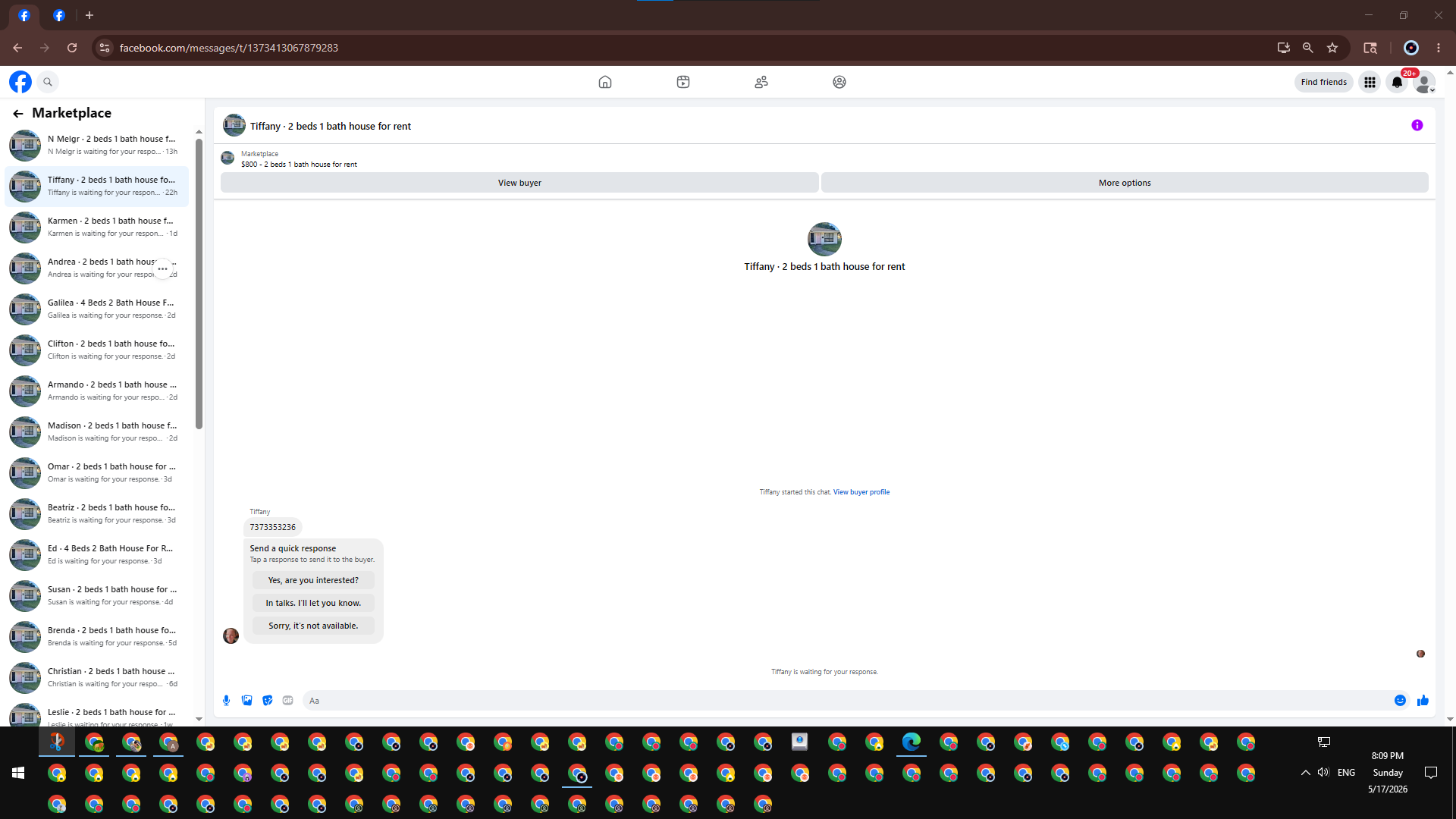Open Beatriz conversation in list

coord(97,514)
